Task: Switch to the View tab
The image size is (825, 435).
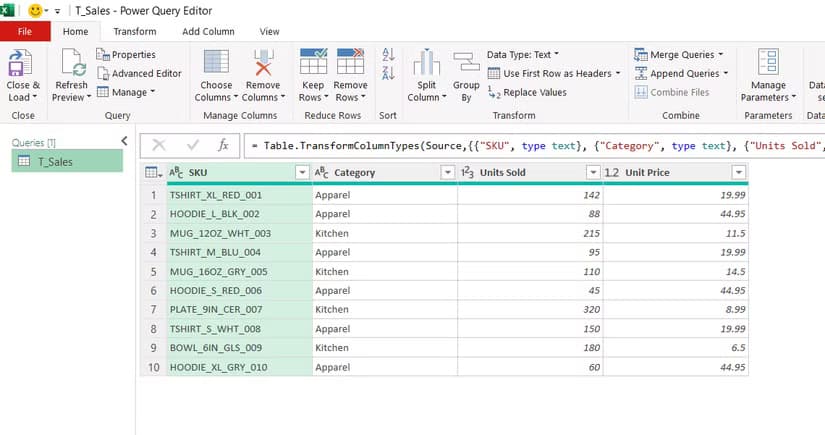Action: 269,32
